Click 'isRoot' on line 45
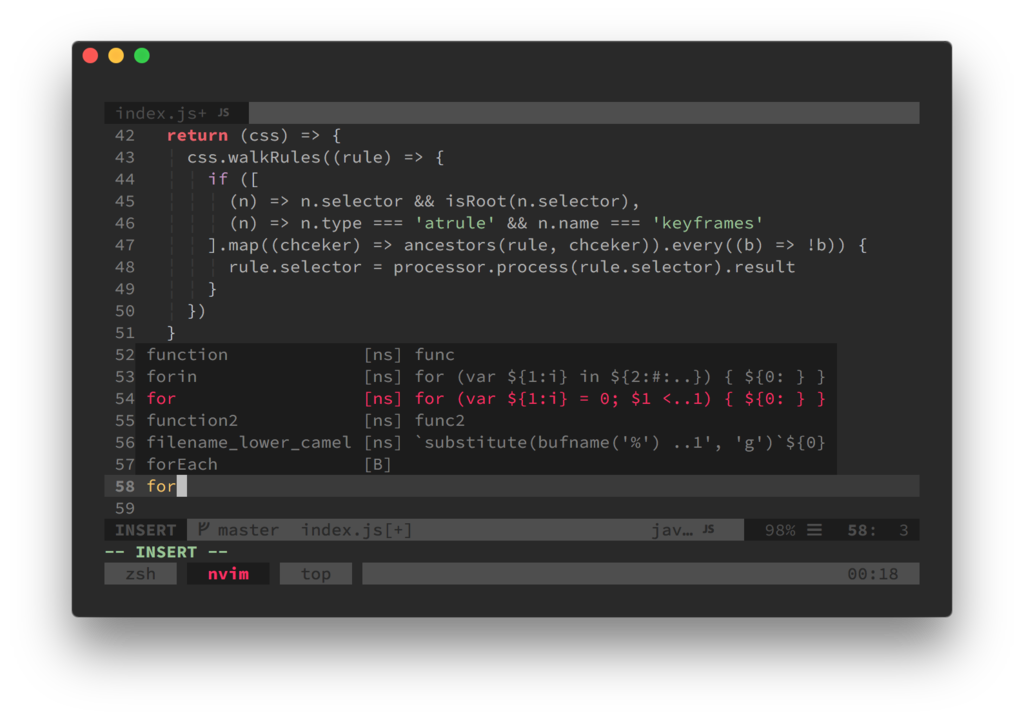This screenshot has width=1024, height=720. pyautogui.click(x=476, y=201)
